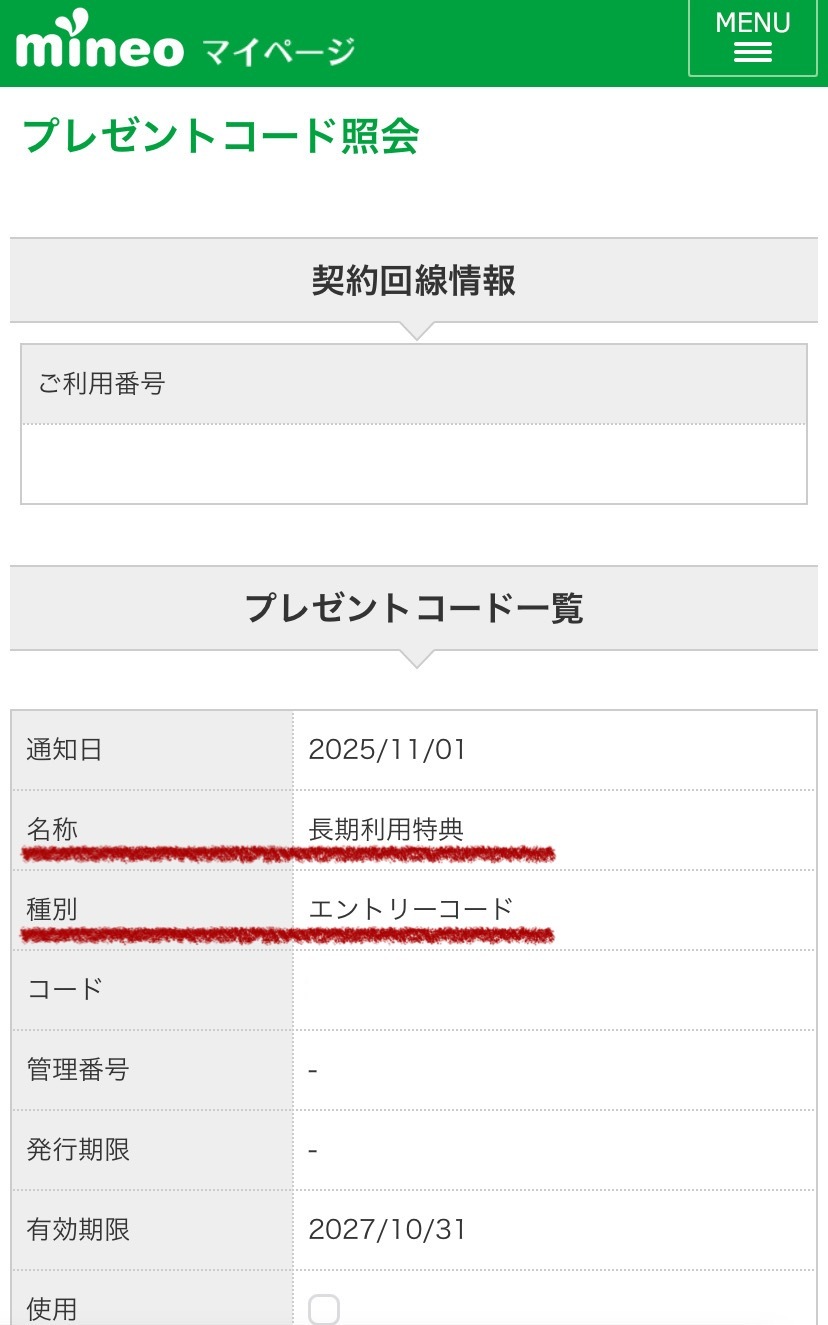Screen dimensions: 828x1325
Task: Click the マイページ header text
Action: [x=278, y=50]
